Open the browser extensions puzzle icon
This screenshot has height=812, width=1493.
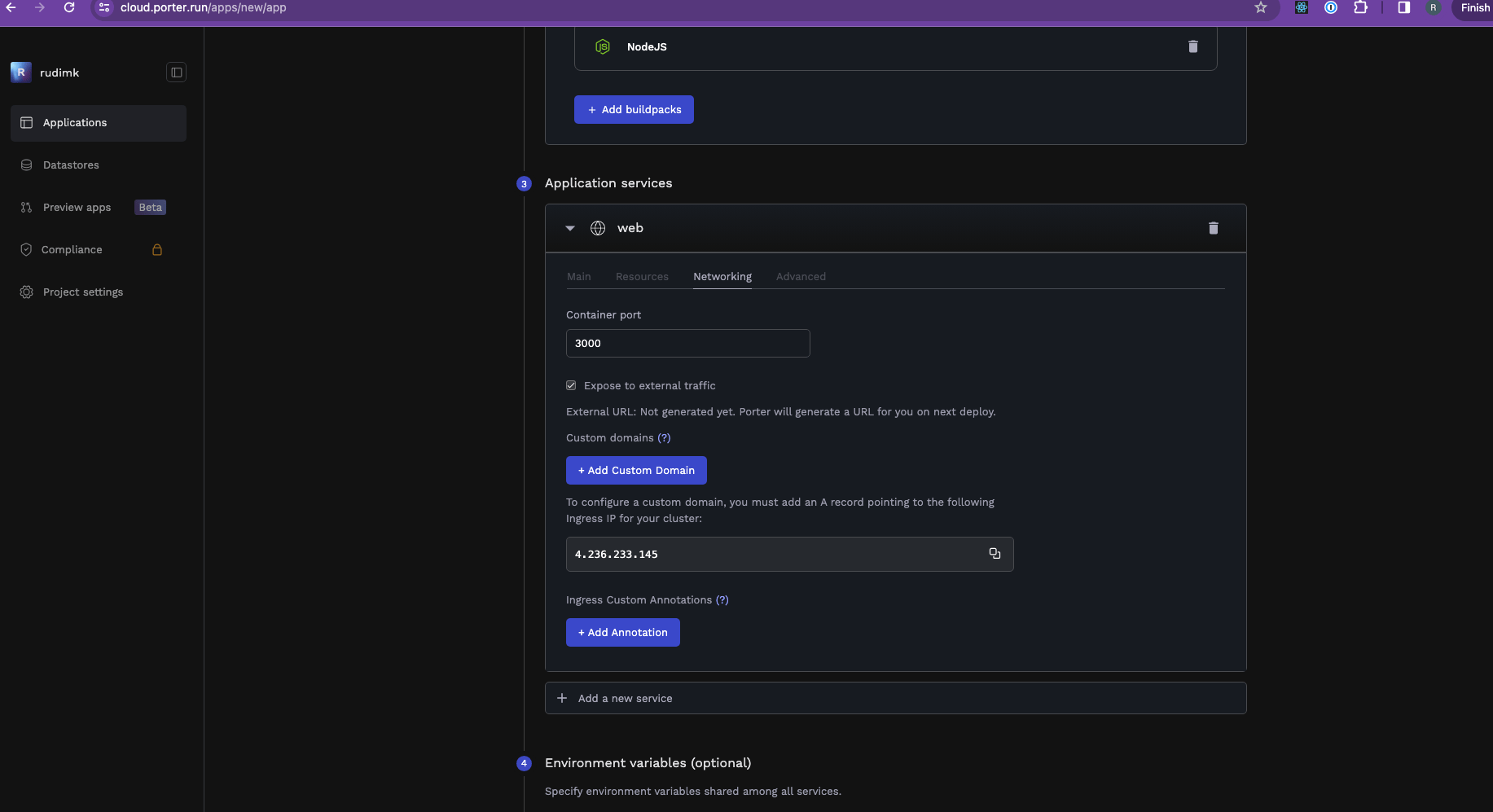click(1360, 7)
